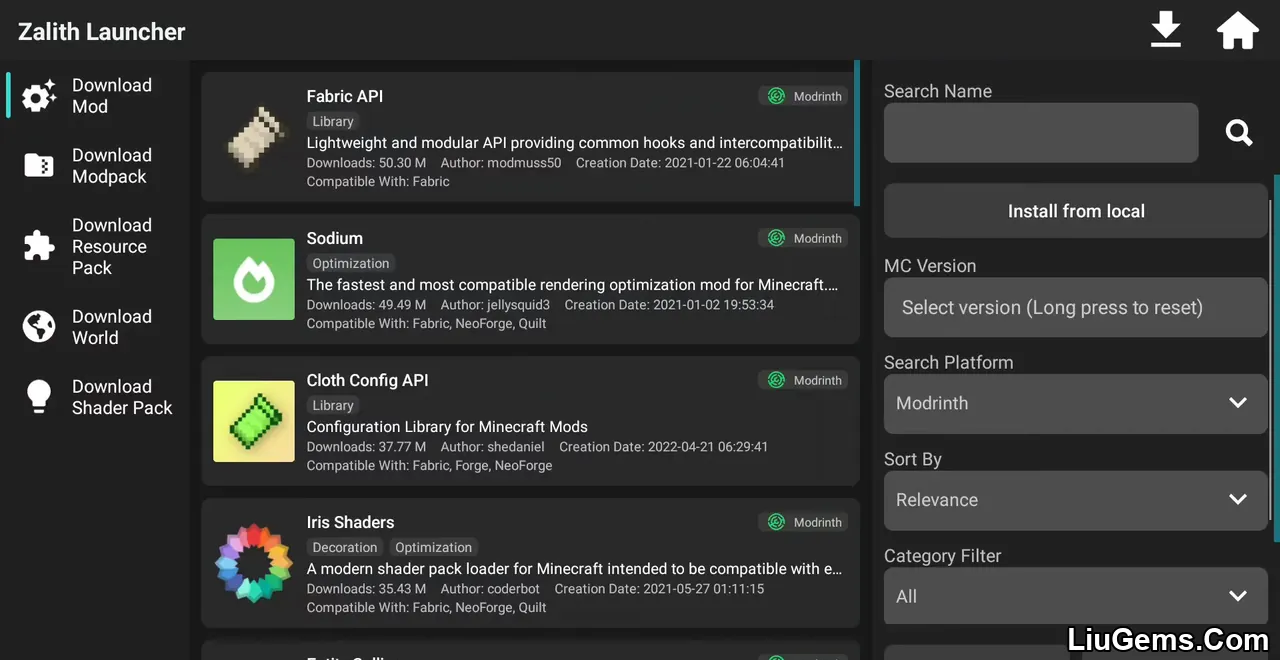1280x660 pixels.
Task: Click Creation Date: 2022-04-21 06:29:41
Action: (664, 446)
